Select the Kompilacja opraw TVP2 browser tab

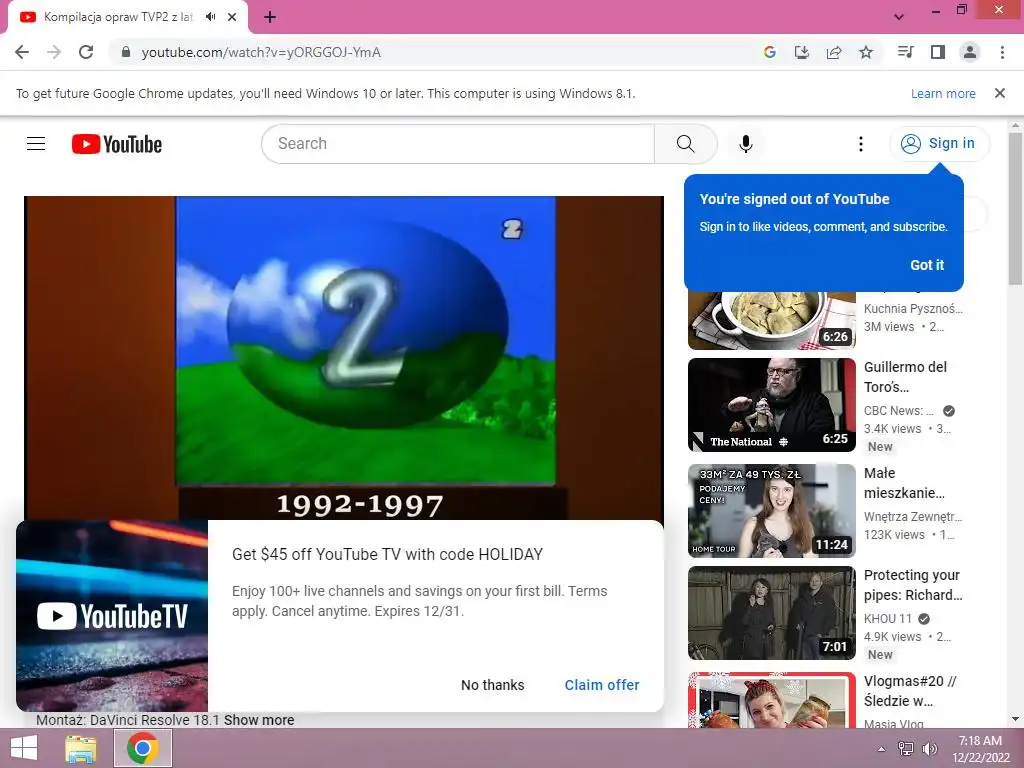click(127, 17)
